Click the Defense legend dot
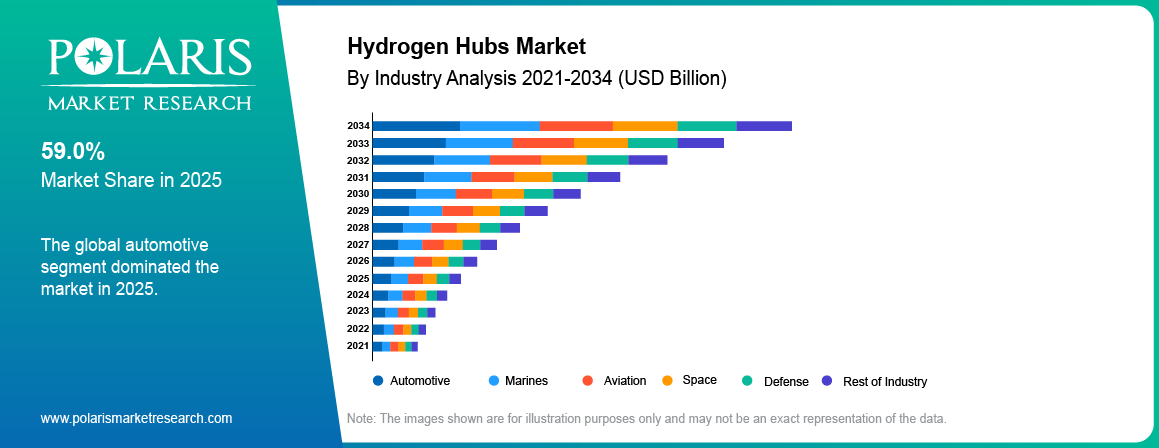The width and height of the screenshot is (1159, 448). point(747,381)
